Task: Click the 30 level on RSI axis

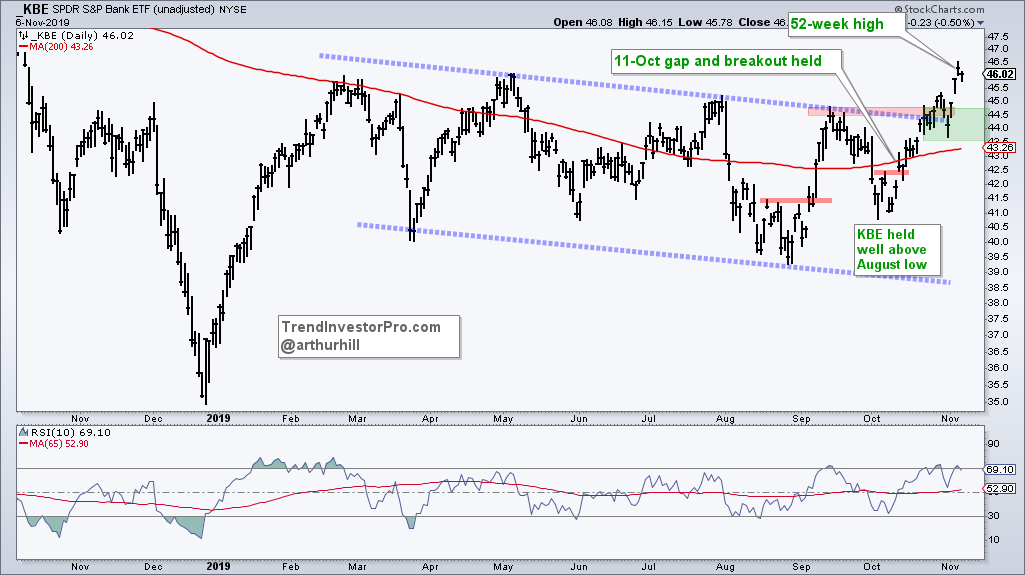Action: point(994,516)
